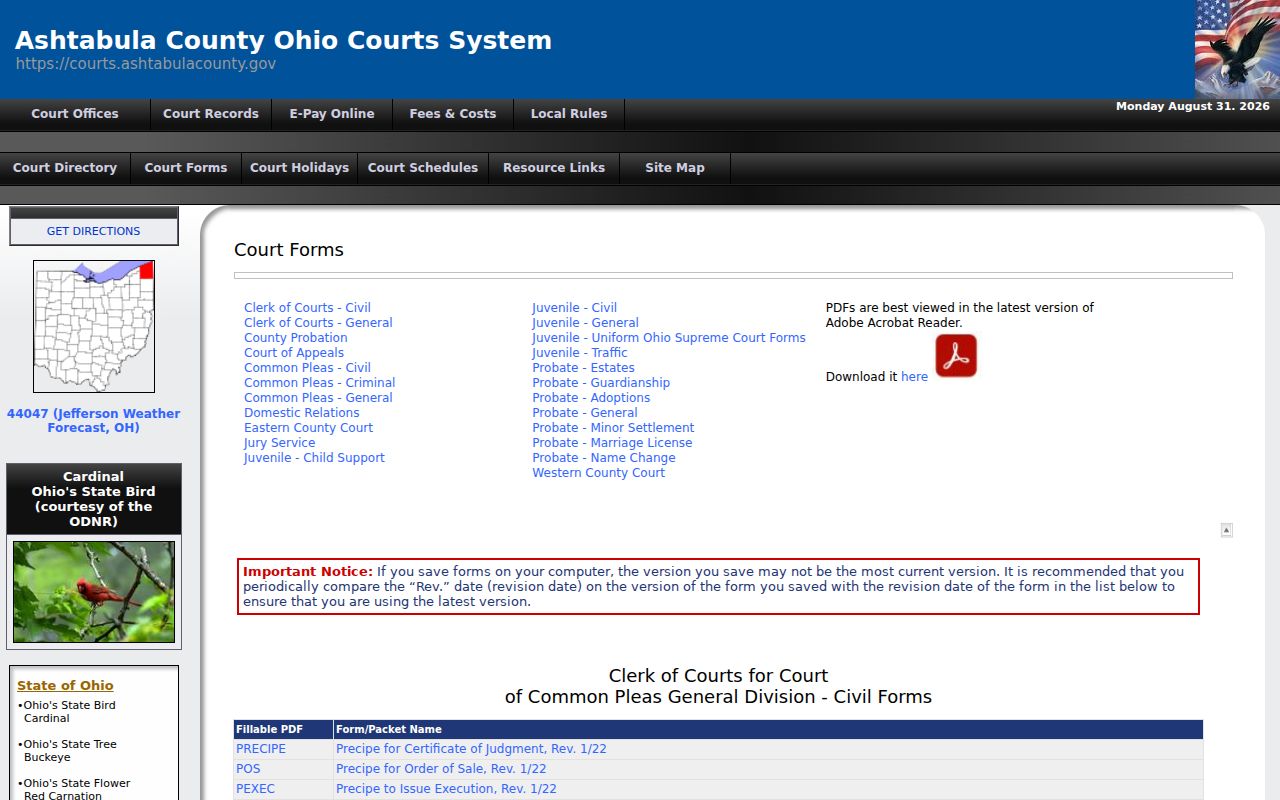The height and width of the screenshot is (800, 1280).
Task: Click the cardinal bird photo
Action: tap(94, 592)
